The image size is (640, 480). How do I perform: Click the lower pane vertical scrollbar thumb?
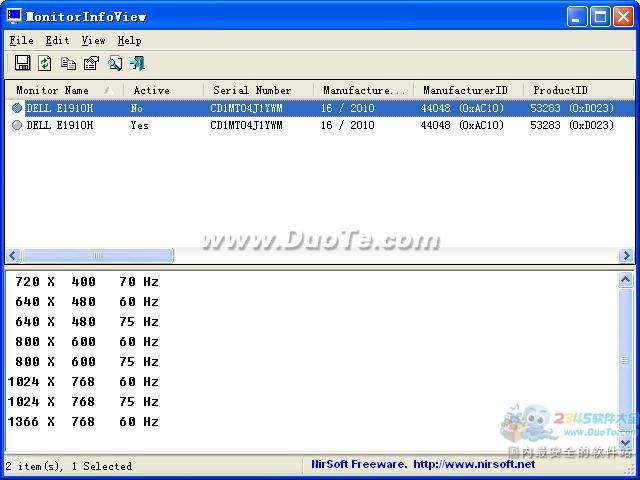626,361
